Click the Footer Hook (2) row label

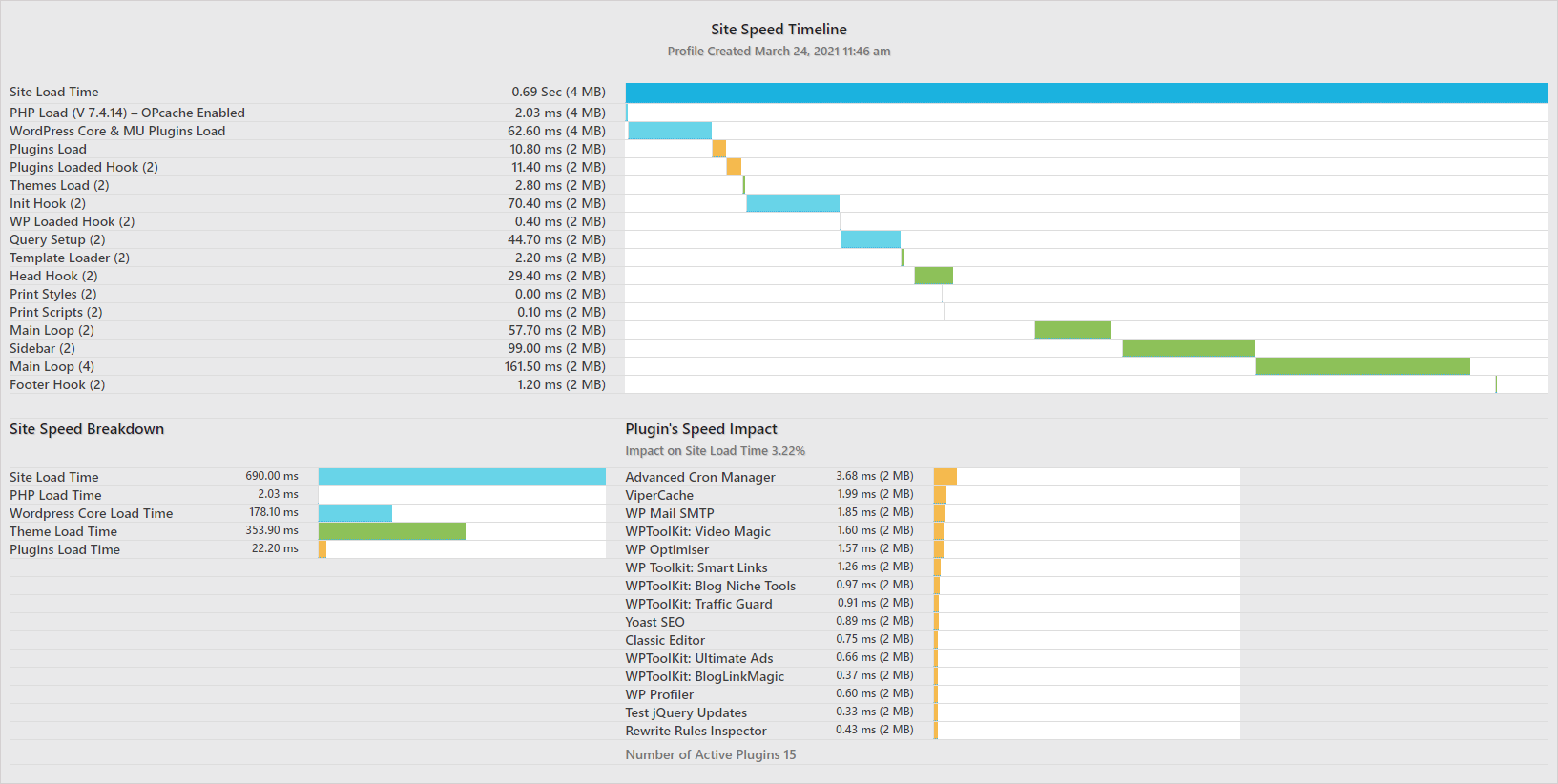(57, 384)
